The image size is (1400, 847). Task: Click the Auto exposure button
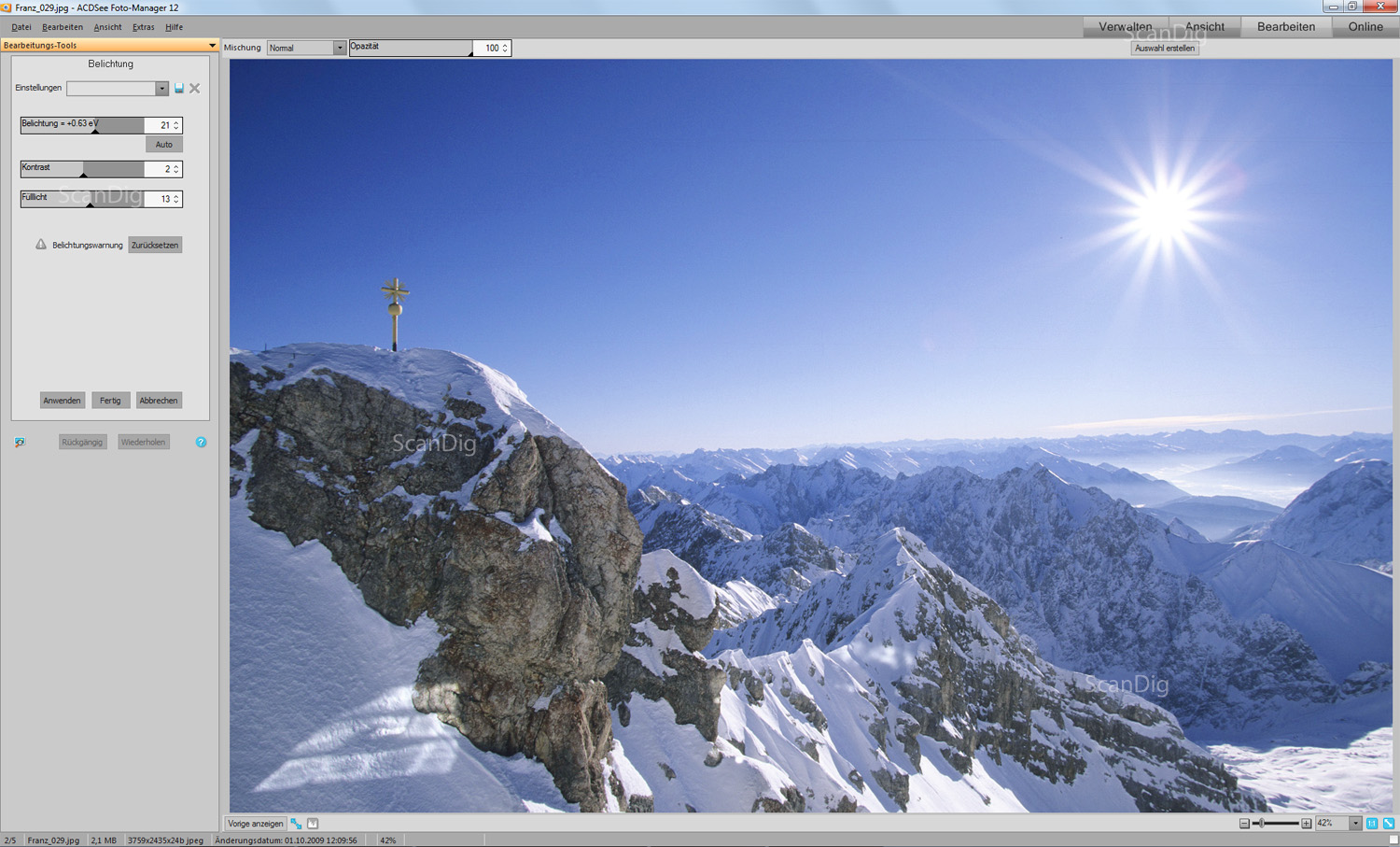click(164, 145)
